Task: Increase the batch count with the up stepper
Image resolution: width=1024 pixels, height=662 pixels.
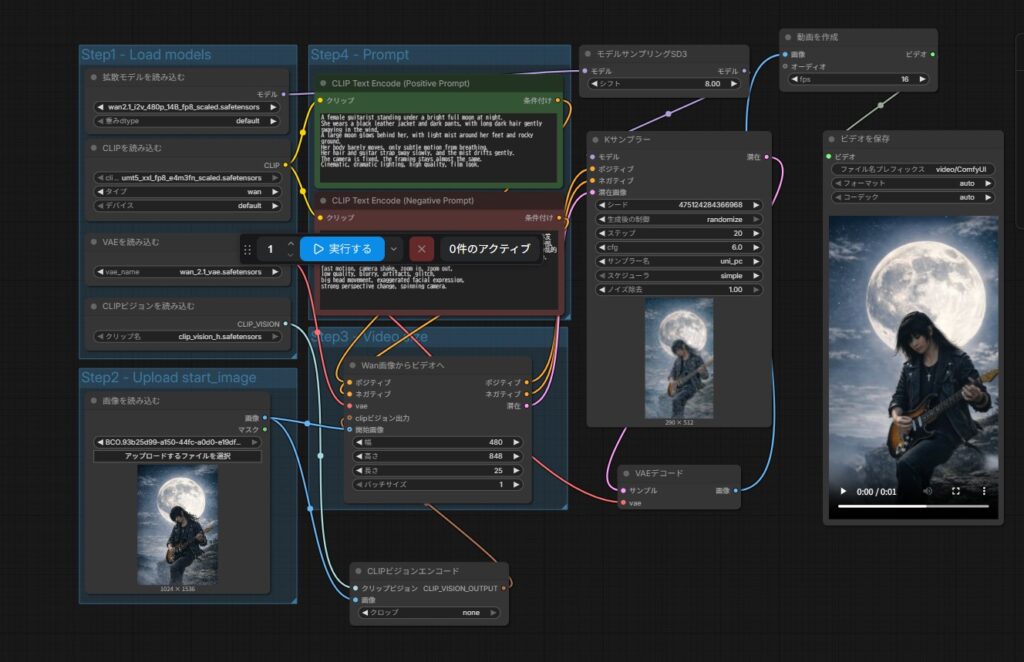Action: point(290,243)
